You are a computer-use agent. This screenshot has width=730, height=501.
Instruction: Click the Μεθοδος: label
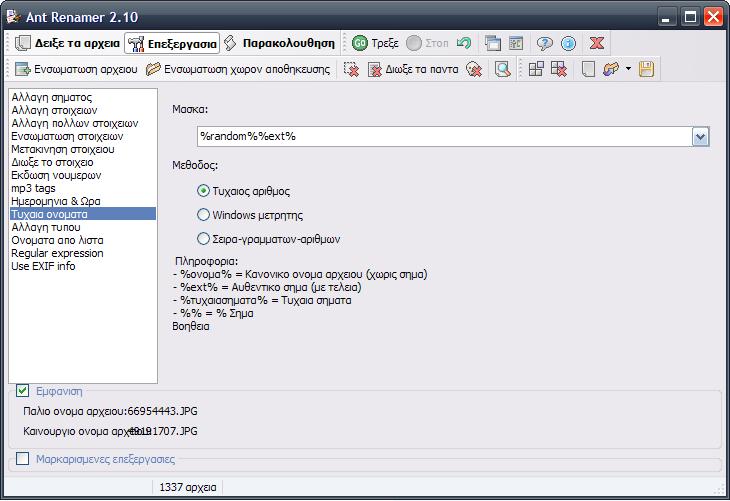(195, 165)
